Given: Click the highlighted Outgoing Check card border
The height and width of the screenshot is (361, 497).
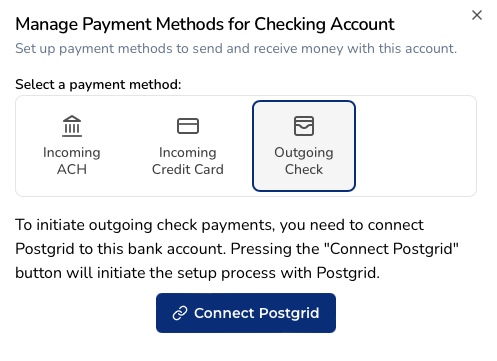Looking at the screenshot, I should click(304, 101).
